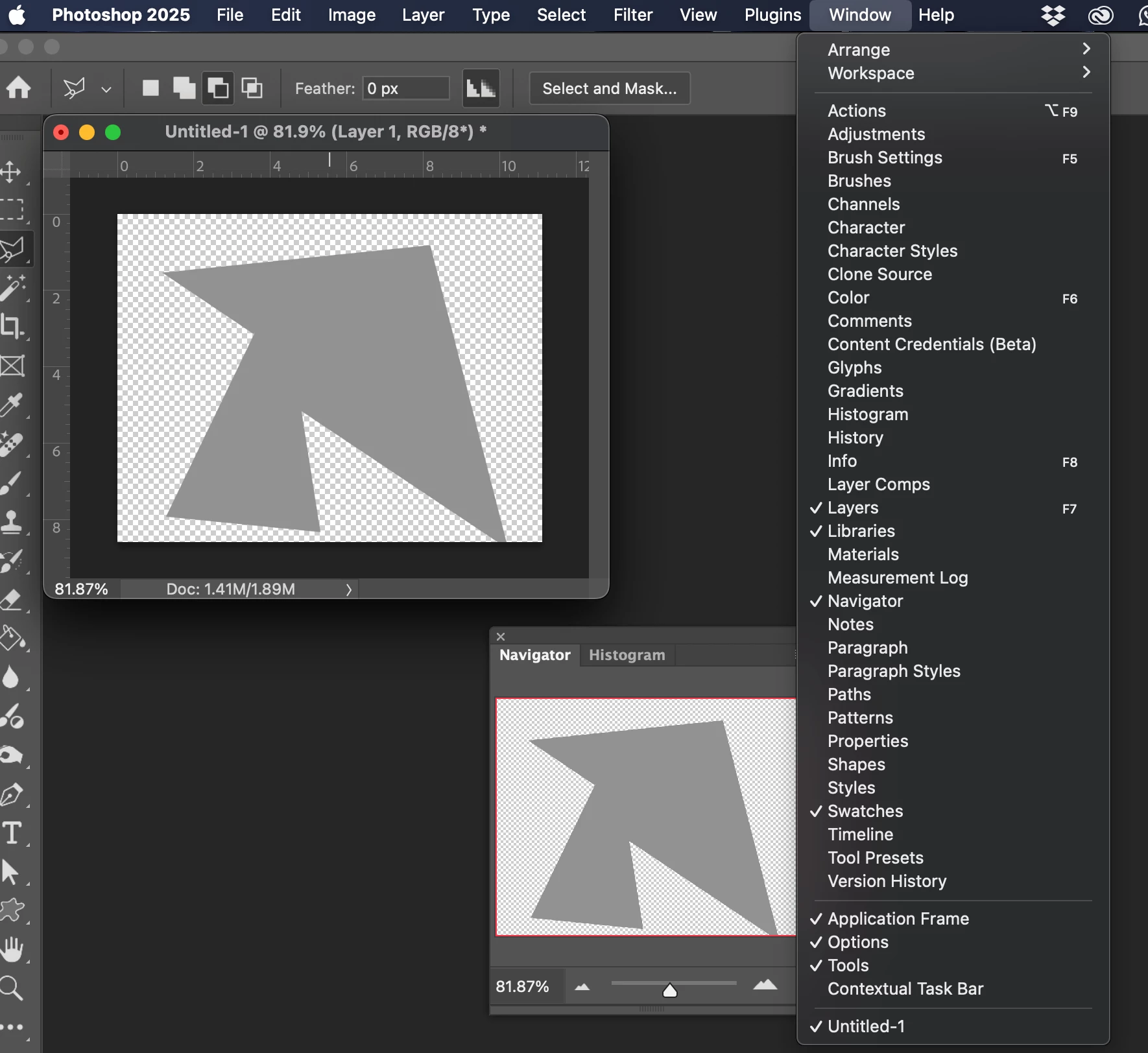Open the Image menu

(352, 15)
